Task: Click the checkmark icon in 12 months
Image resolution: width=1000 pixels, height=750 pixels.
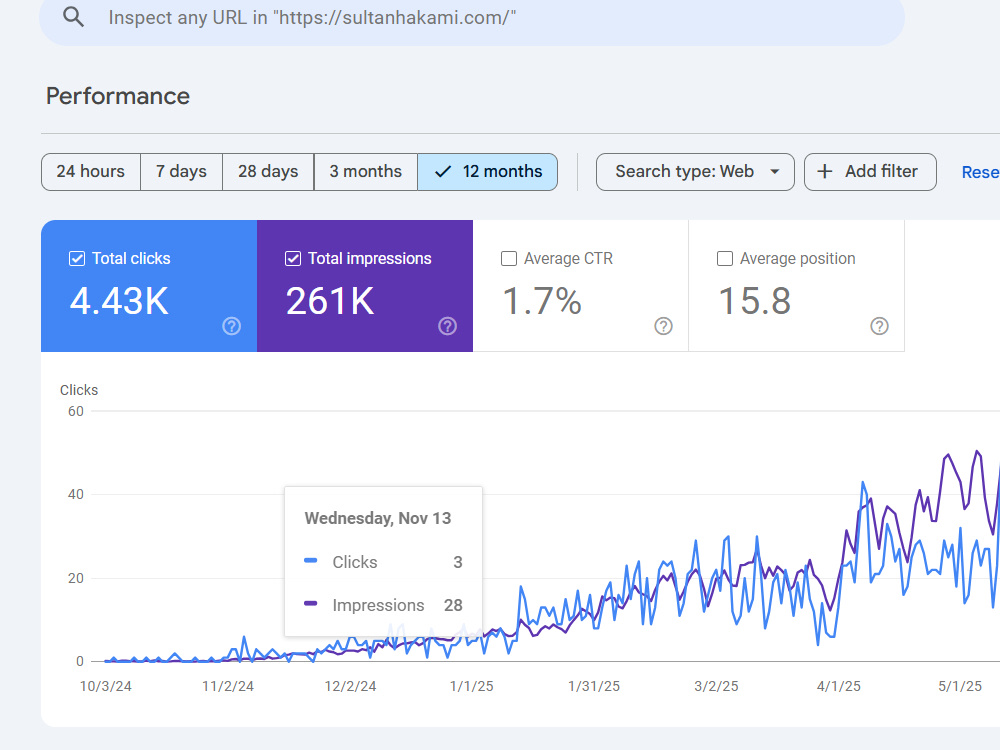Action: coord(443,172)
